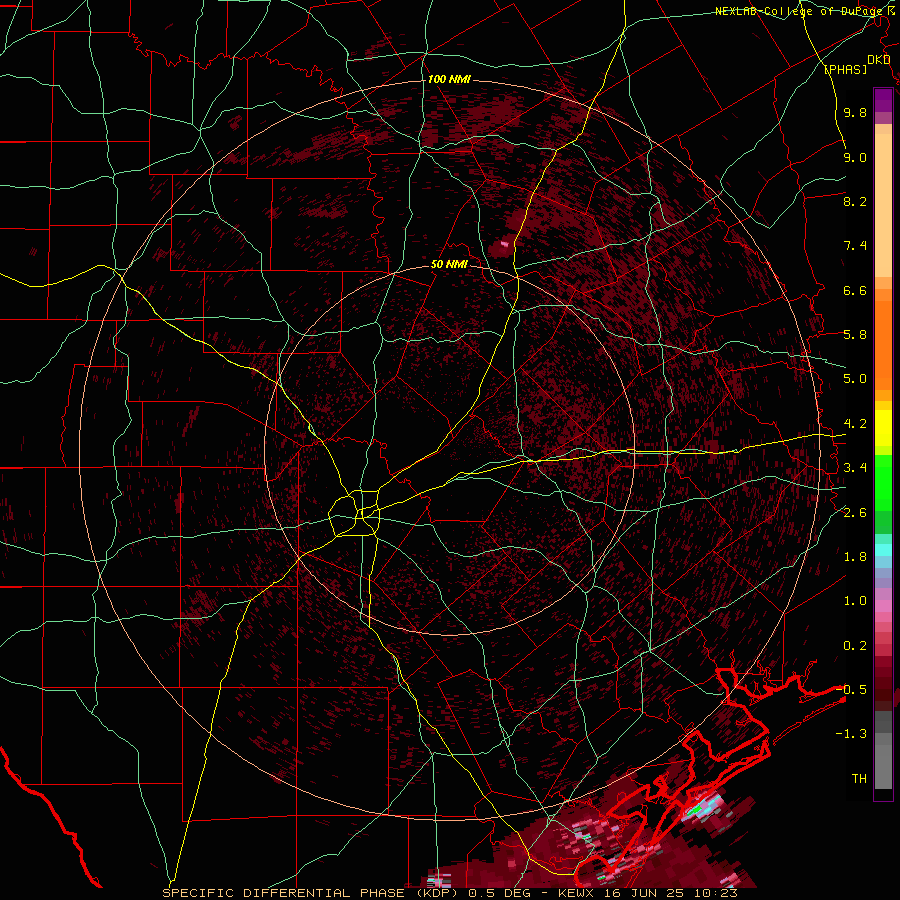Click the SPECIFIC DIFFERENTIAL PHASE (KDP) caption
900x900 pixels.
coord(313,893)
